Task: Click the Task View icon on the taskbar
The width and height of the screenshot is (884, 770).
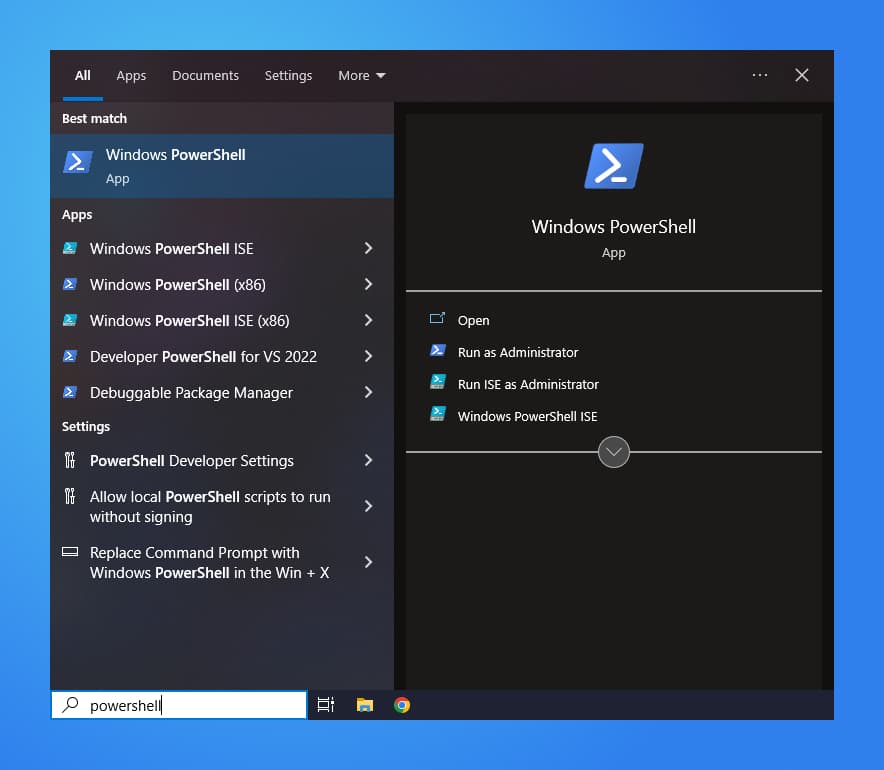Action: click(x=325, y=704)
